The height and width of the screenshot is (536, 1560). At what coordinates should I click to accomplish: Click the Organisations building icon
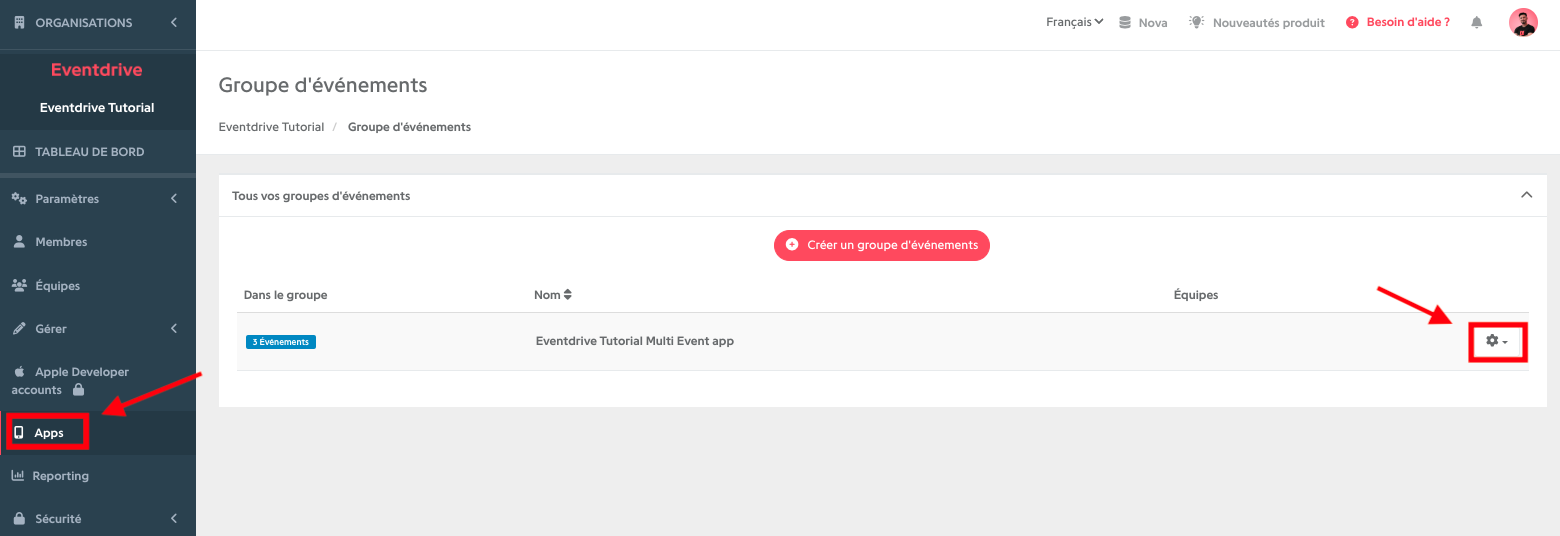coord(19,22)
